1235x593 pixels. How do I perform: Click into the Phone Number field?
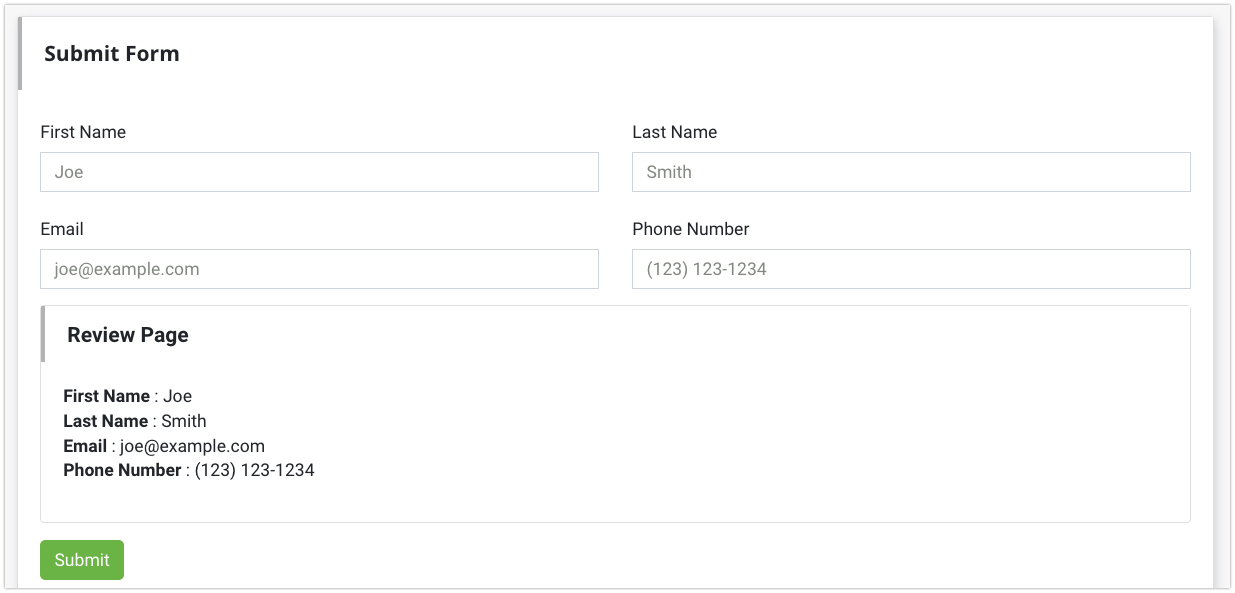tap(911, 269)
